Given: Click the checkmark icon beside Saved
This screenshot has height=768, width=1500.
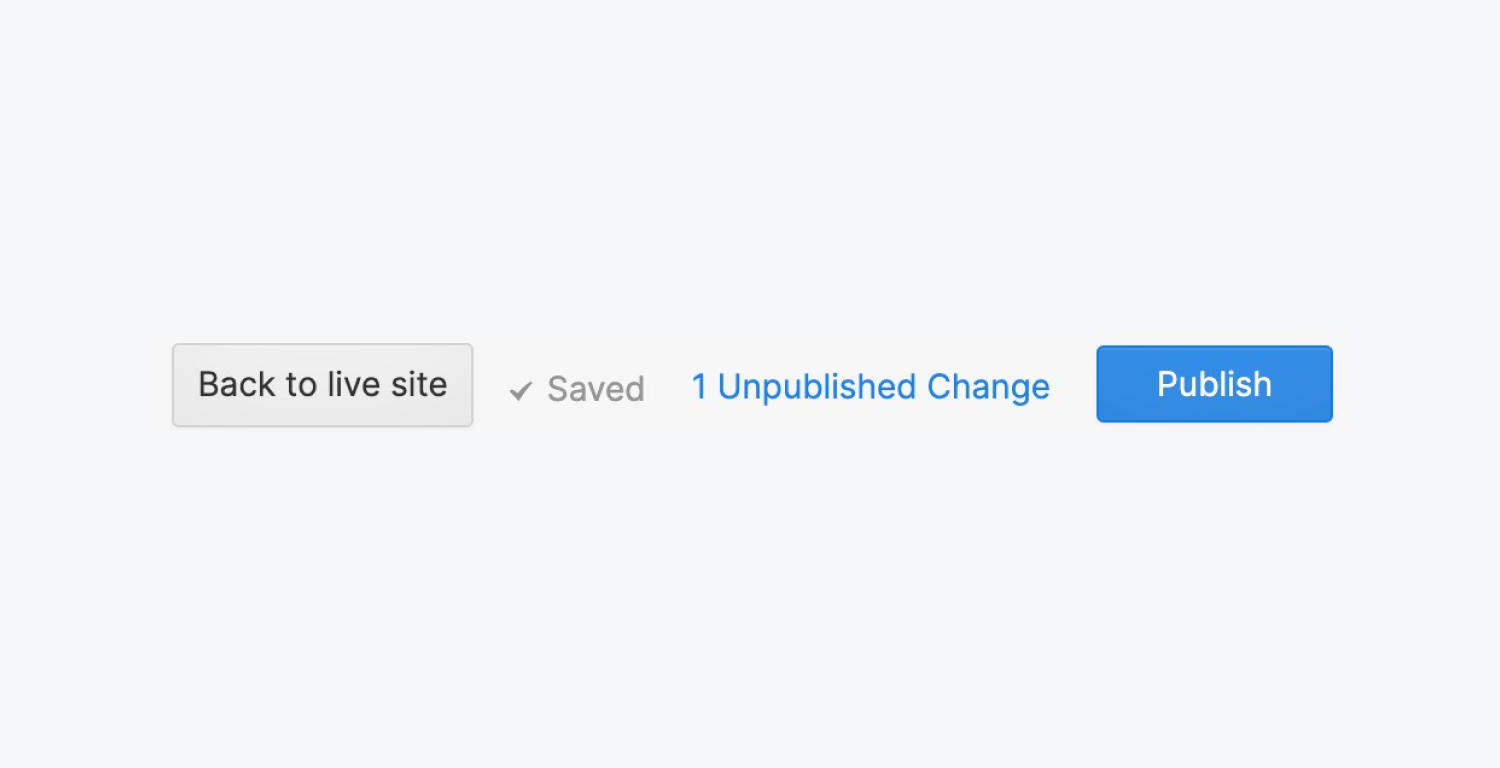Looking at the screenshot, I should pyautogui.click(x=520, y=391).
